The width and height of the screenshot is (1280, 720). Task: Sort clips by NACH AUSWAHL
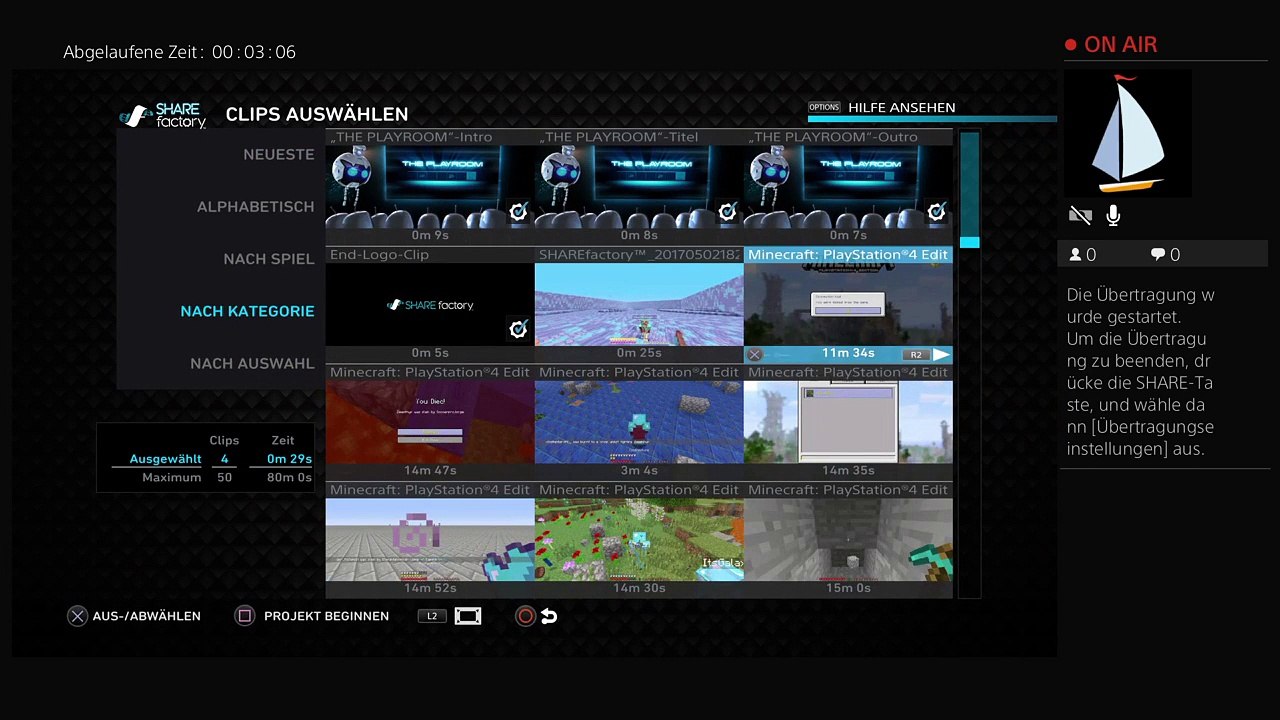[252, 363]
